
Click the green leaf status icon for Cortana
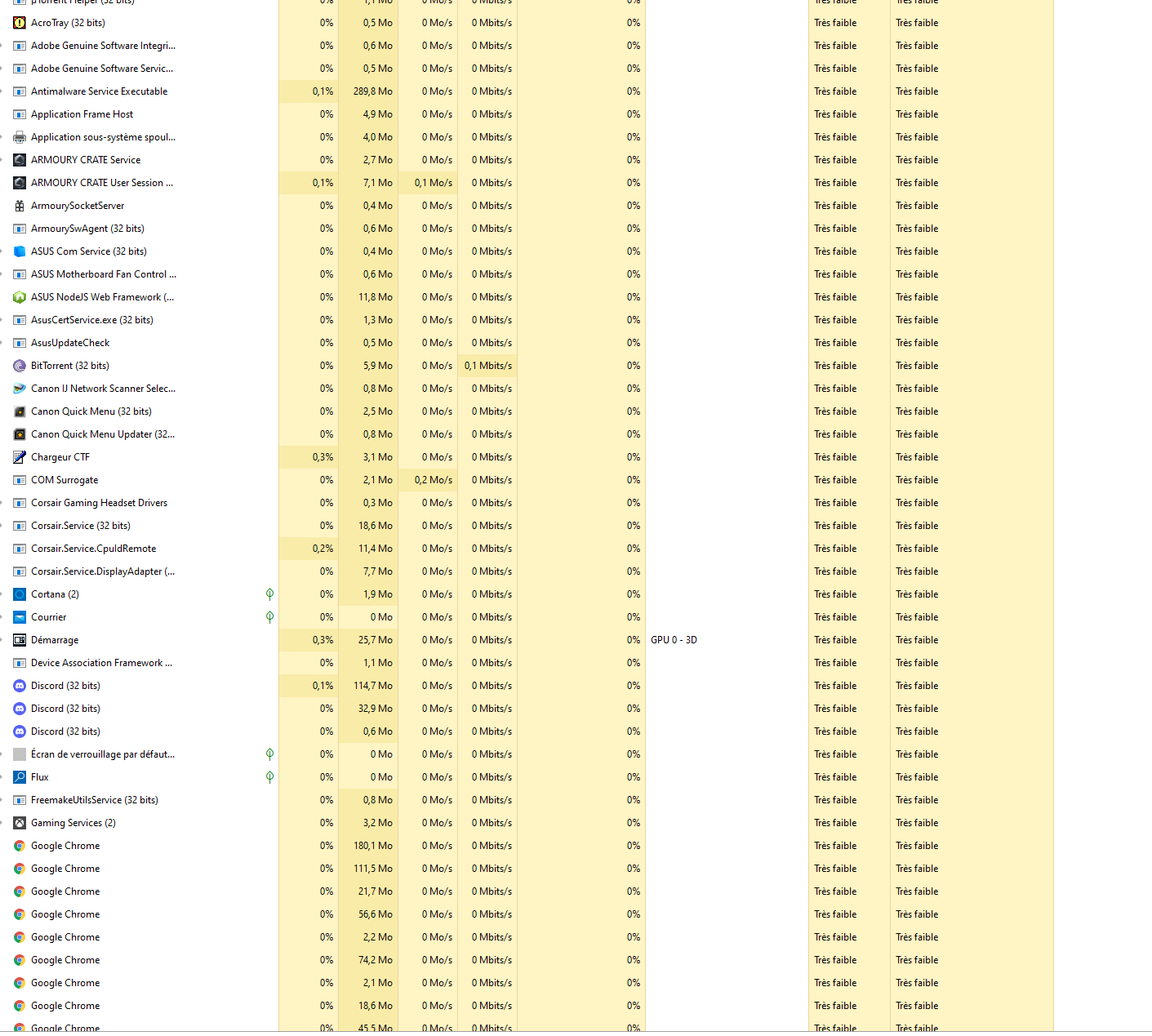coord(269,594)
